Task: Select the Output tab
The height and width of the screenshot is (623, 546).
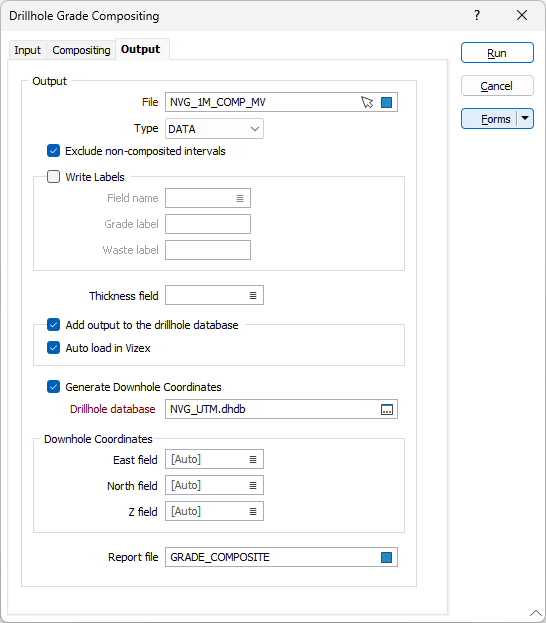Action: tap(141, 49)
